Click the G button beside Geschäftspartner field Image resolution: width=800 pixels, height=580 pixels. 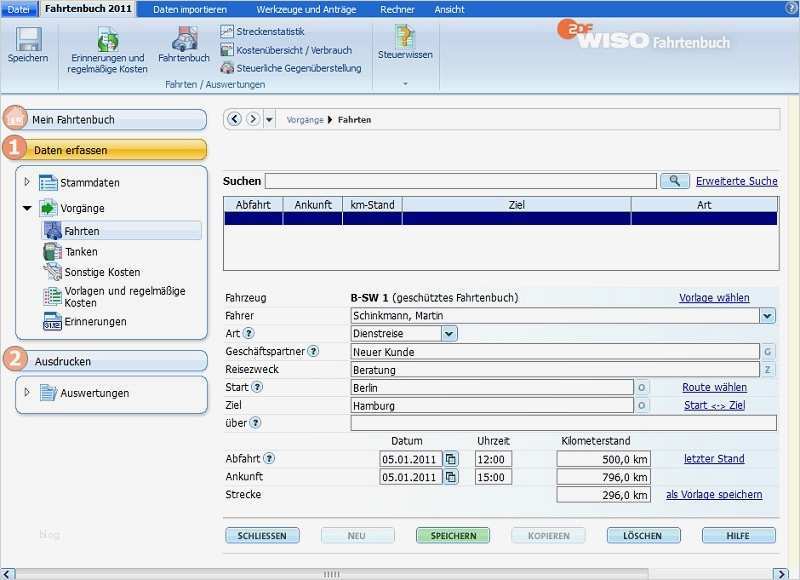pos(767,351)
